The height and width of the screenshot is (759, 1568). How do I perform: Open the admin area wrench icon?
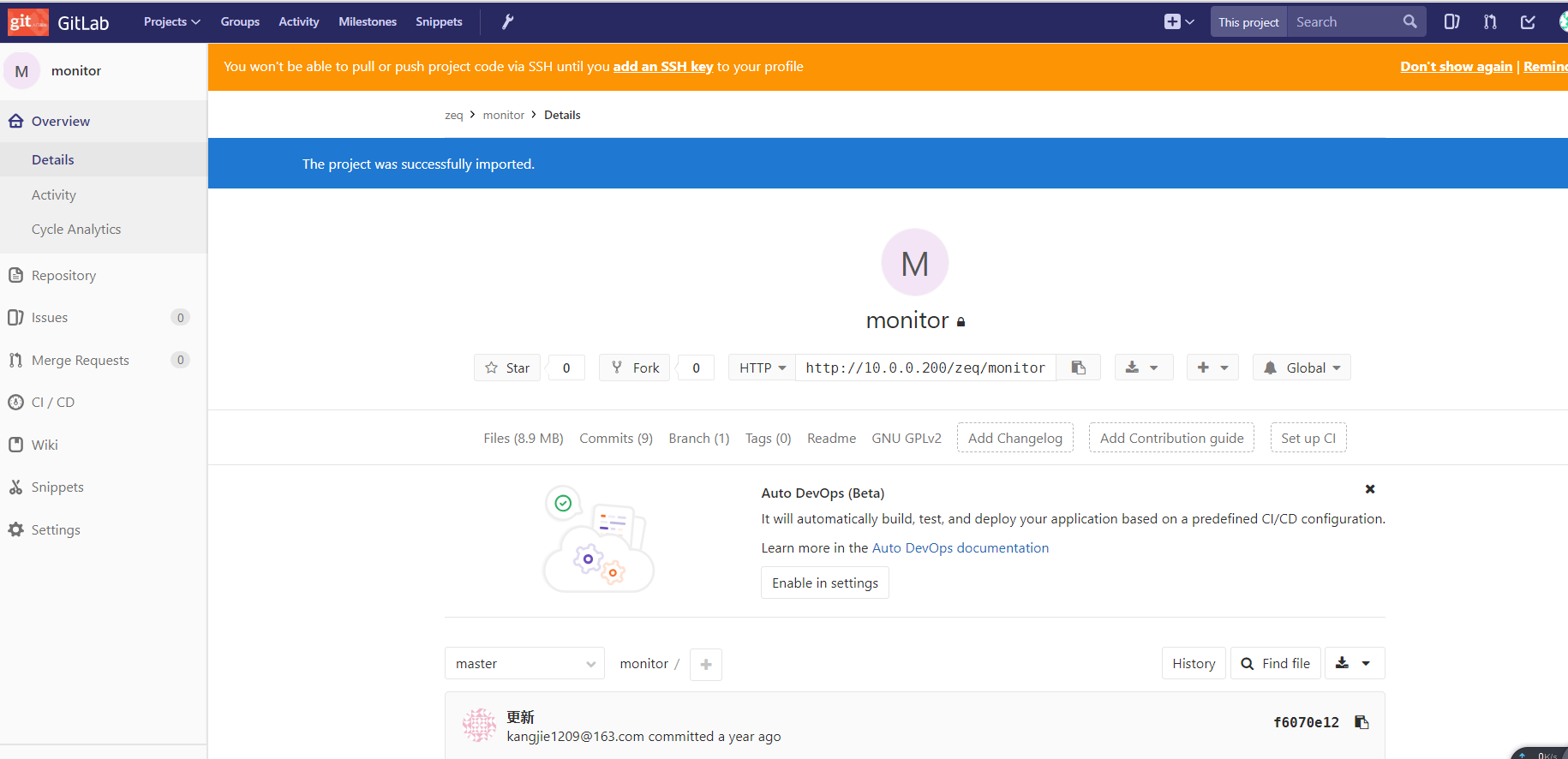508,21
